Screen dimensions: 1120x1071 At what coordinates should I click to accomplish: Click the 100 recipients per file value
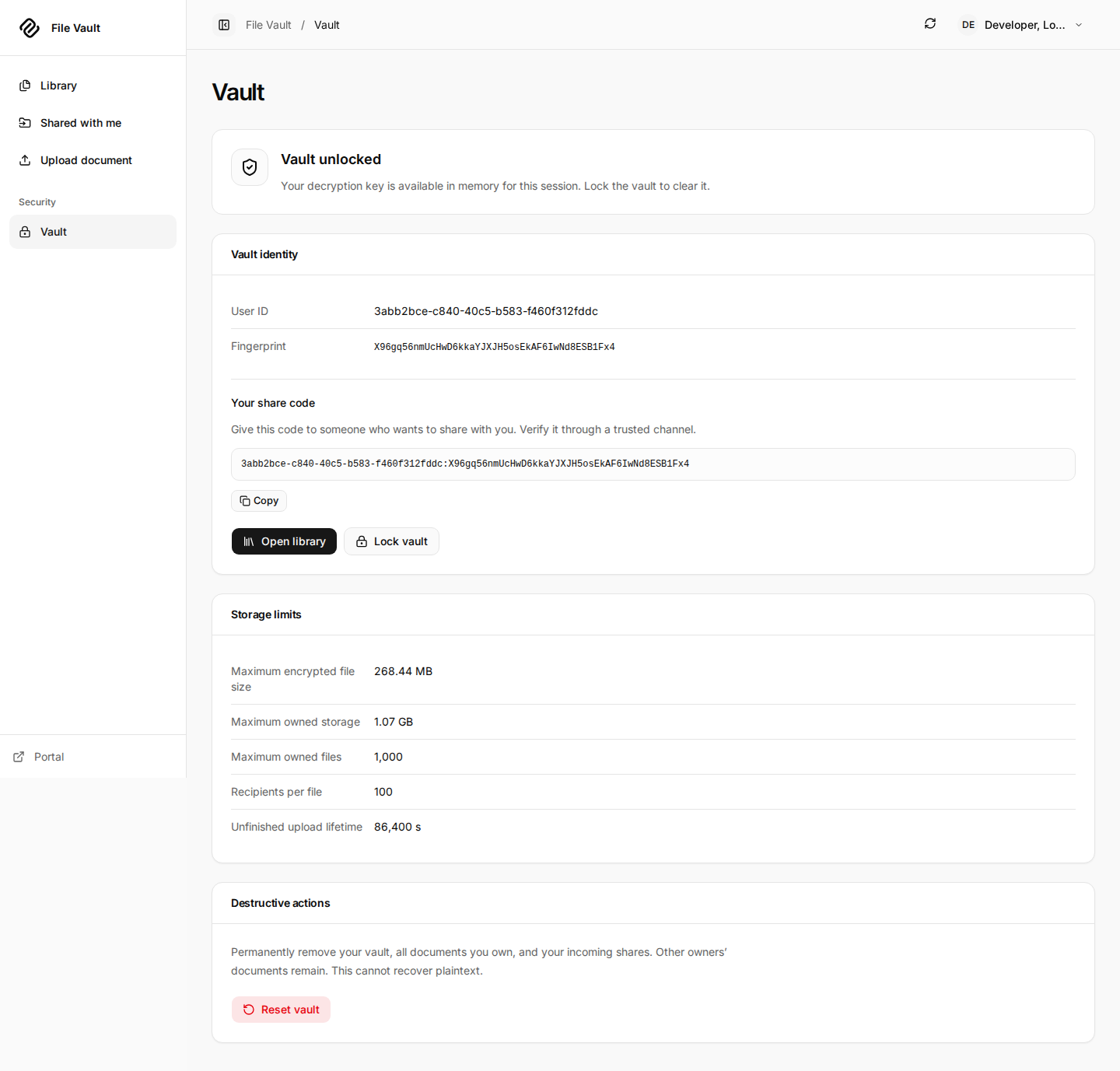pyautogui.click(x=383, y=792)
